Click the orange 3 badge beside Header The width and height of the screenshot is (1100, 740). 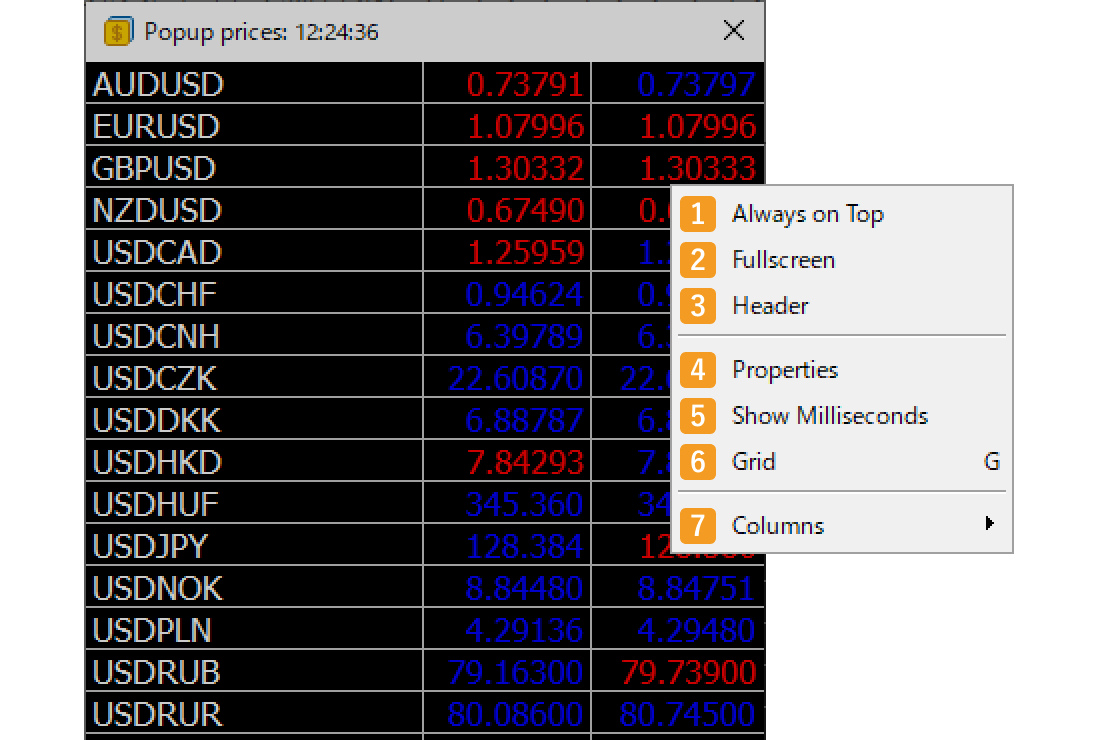pyautogui.click(x=697, y=306)
